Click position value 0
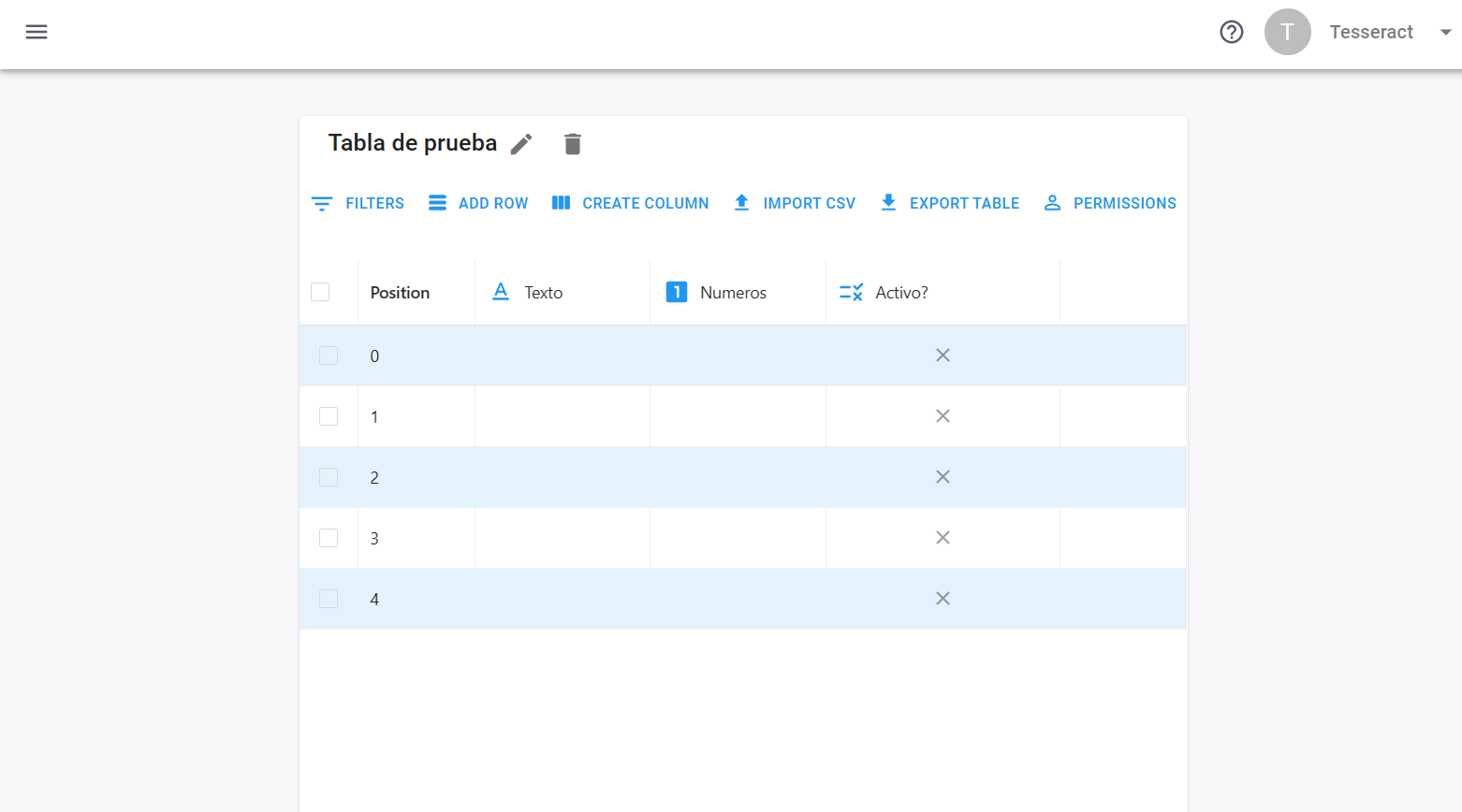 pos(374,356)
